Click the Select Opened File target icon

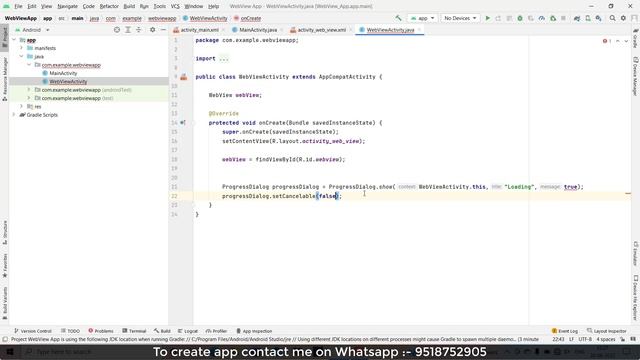pyautogui.click(x=117, y=30)
